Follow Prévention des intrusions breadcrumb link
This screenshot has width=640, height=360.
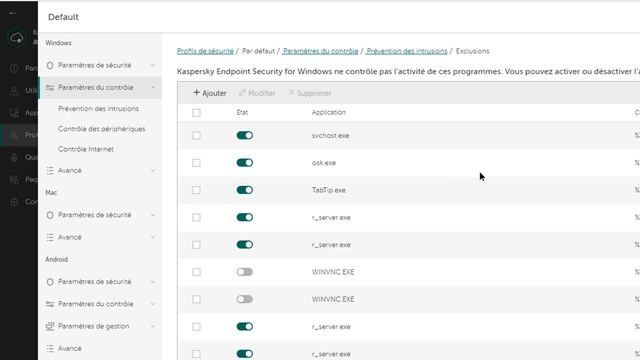[407, 51]
